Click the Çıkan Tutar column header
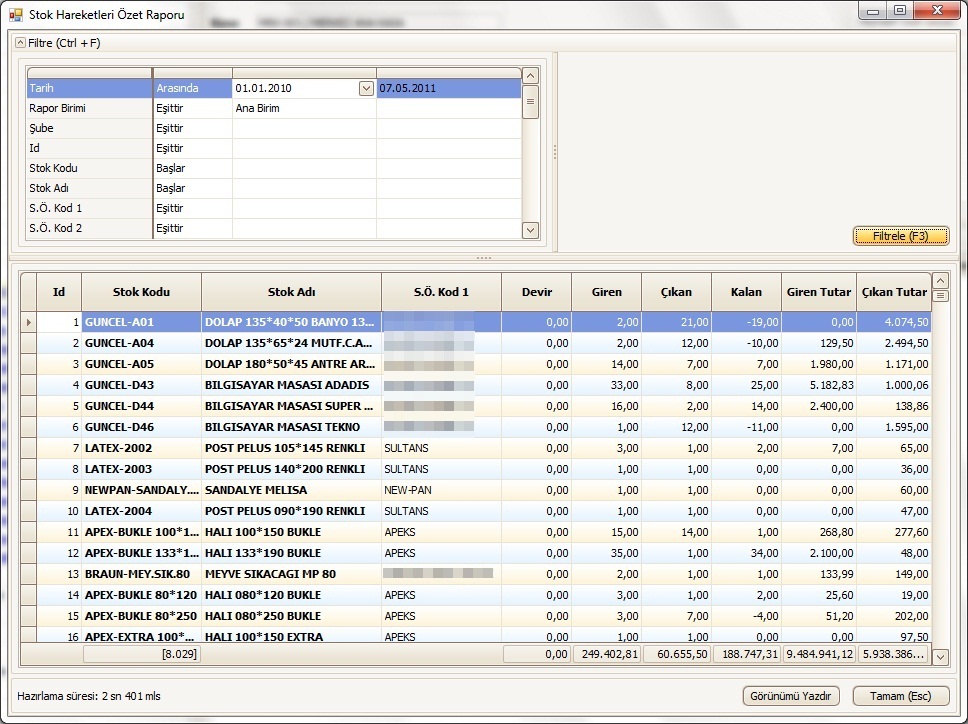The height and width of the screenshot is (724, 968). (894, 292)
